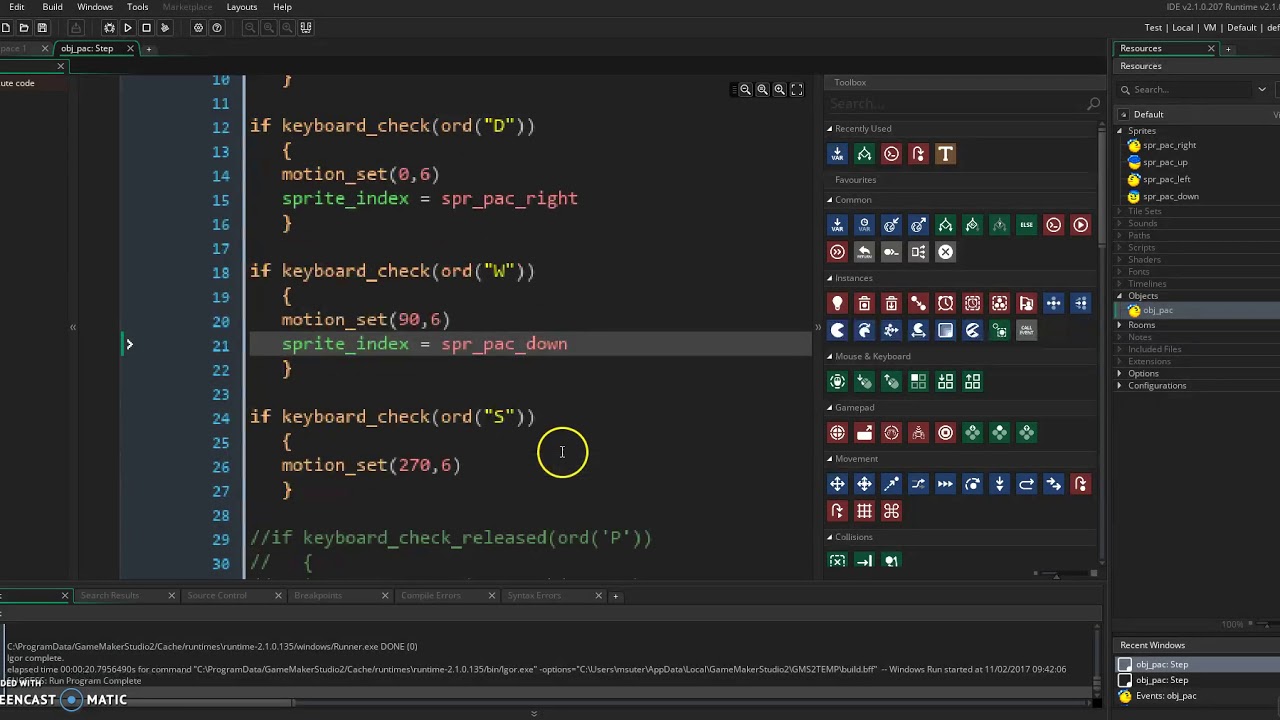Collapse the Mouse & Keyboard toolbox section
This screenshot has width=1280, height=720.
point(829,356)
